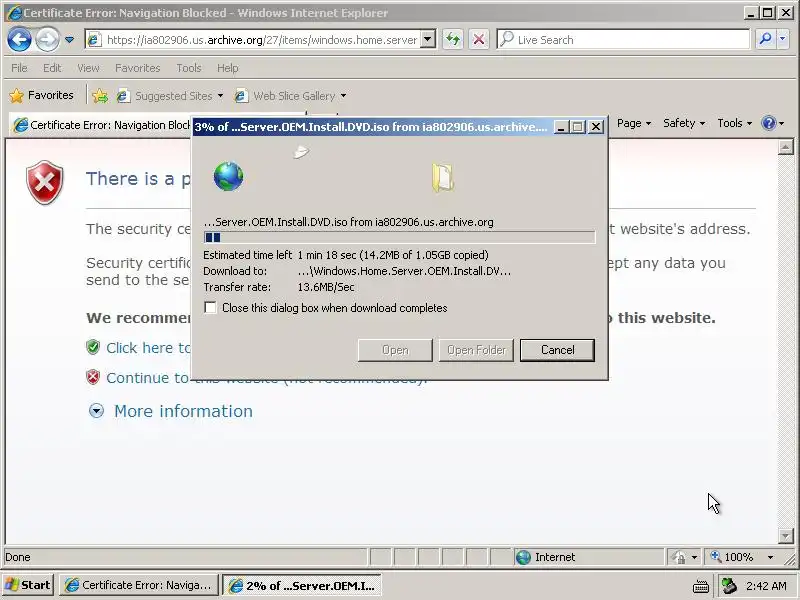Open the Tools menu in menu bar
Screen dimensions: 800x600
189,68
